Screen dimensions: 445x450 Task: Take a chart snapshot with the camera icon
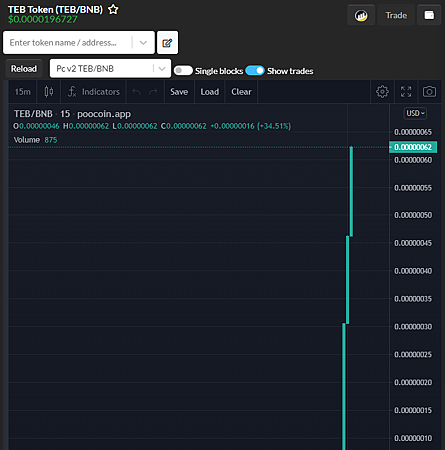429,92
